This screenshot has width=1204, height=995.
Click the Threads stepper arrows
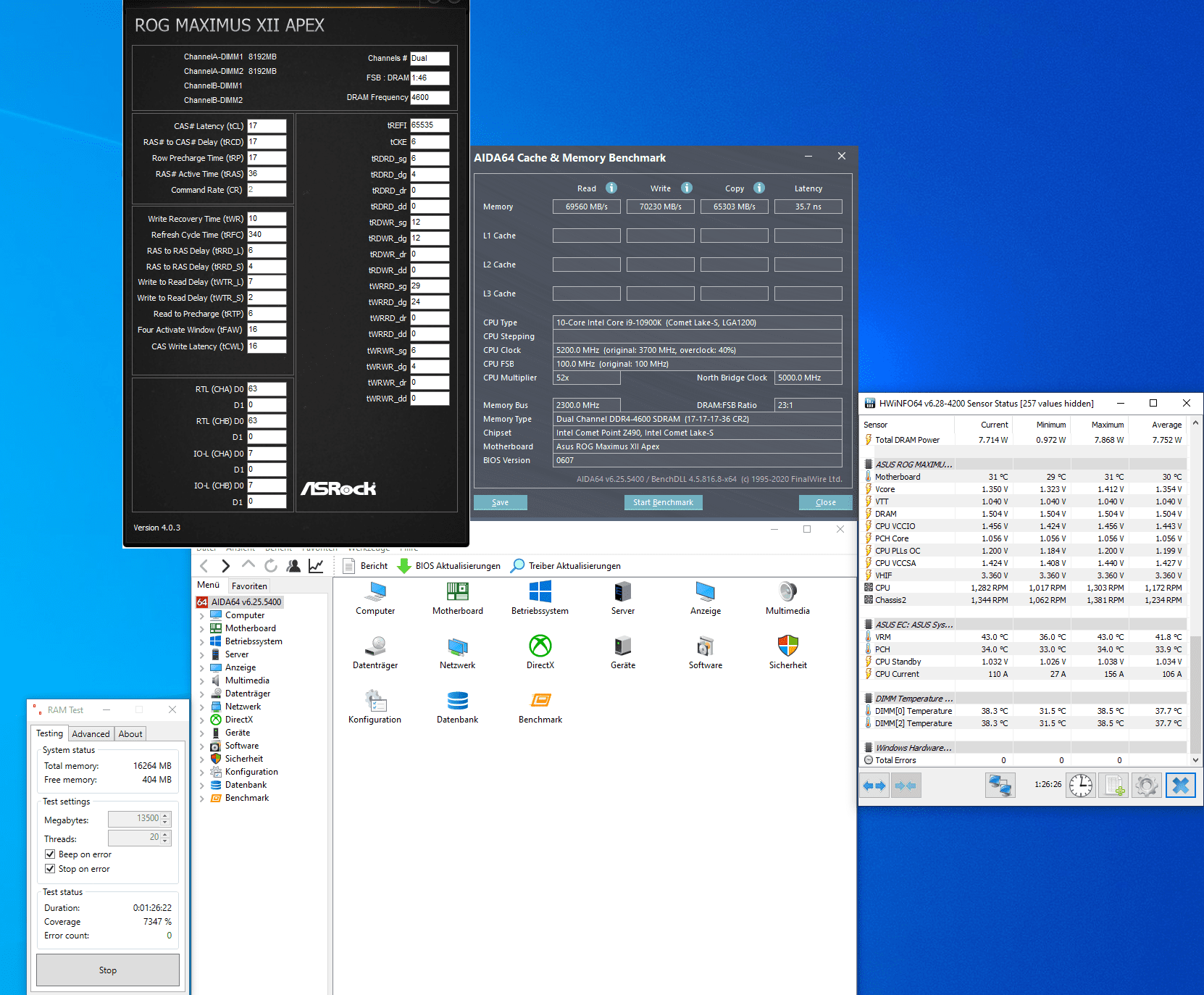click(x=165, y=838)
